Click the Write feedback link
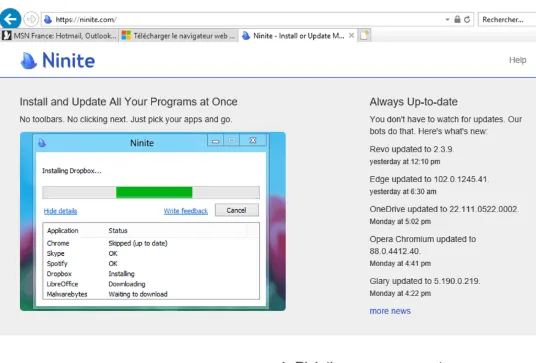536x363 pixels. (x=186, y=211)
